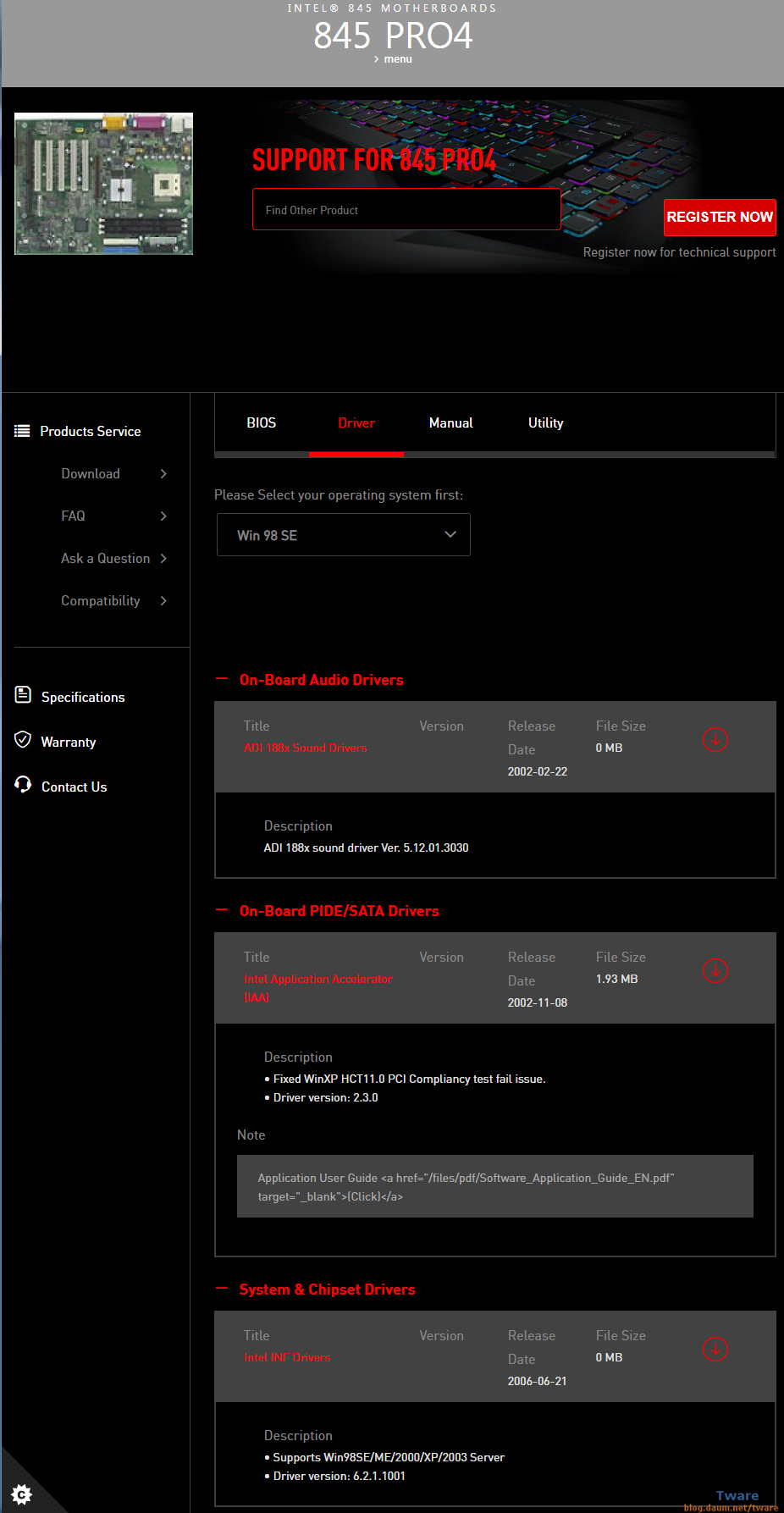Click the Contact Us headset icon

[x=23, y=785]
